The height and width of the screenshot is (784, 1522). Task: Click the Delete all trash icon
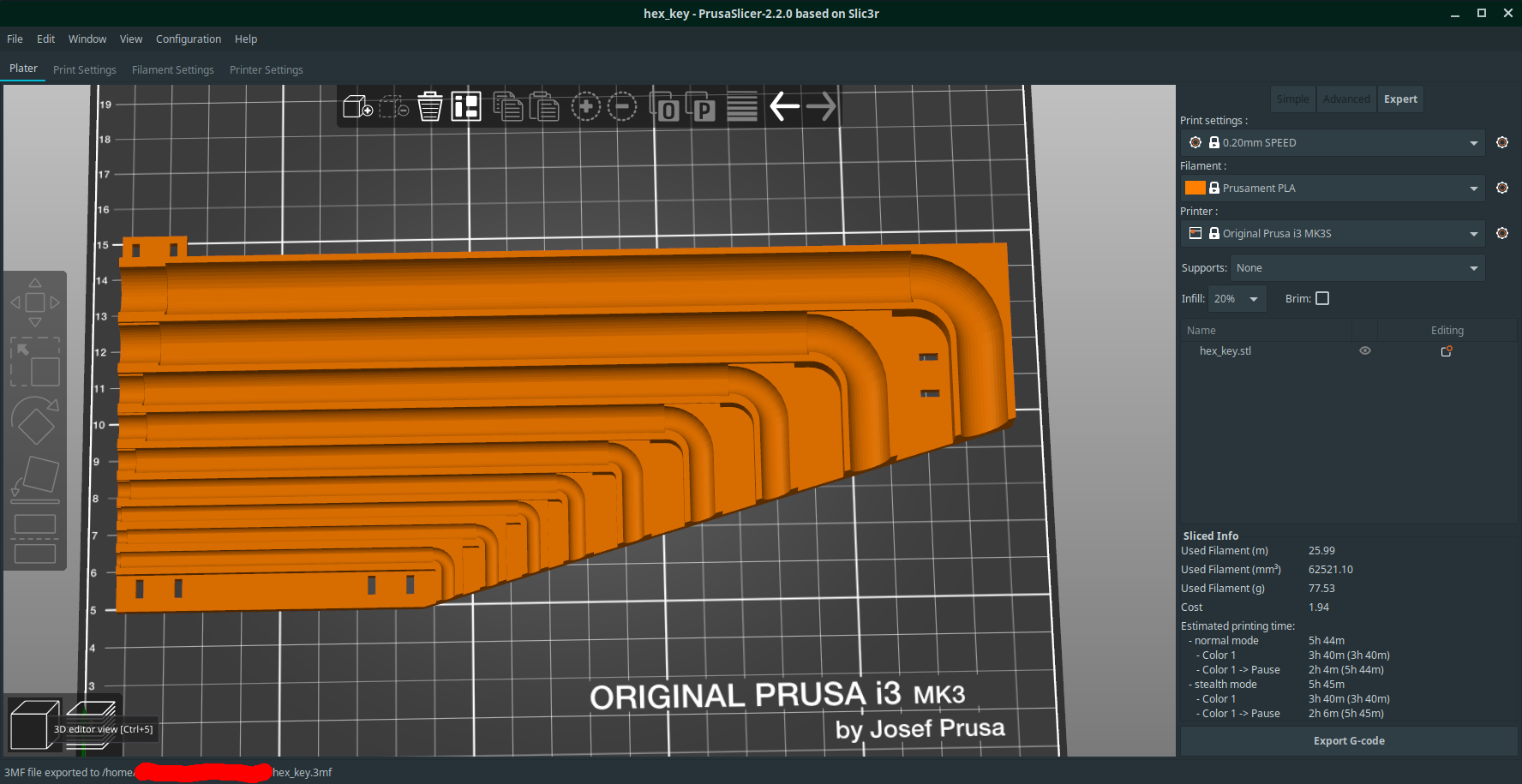click(x=430, y=107)
